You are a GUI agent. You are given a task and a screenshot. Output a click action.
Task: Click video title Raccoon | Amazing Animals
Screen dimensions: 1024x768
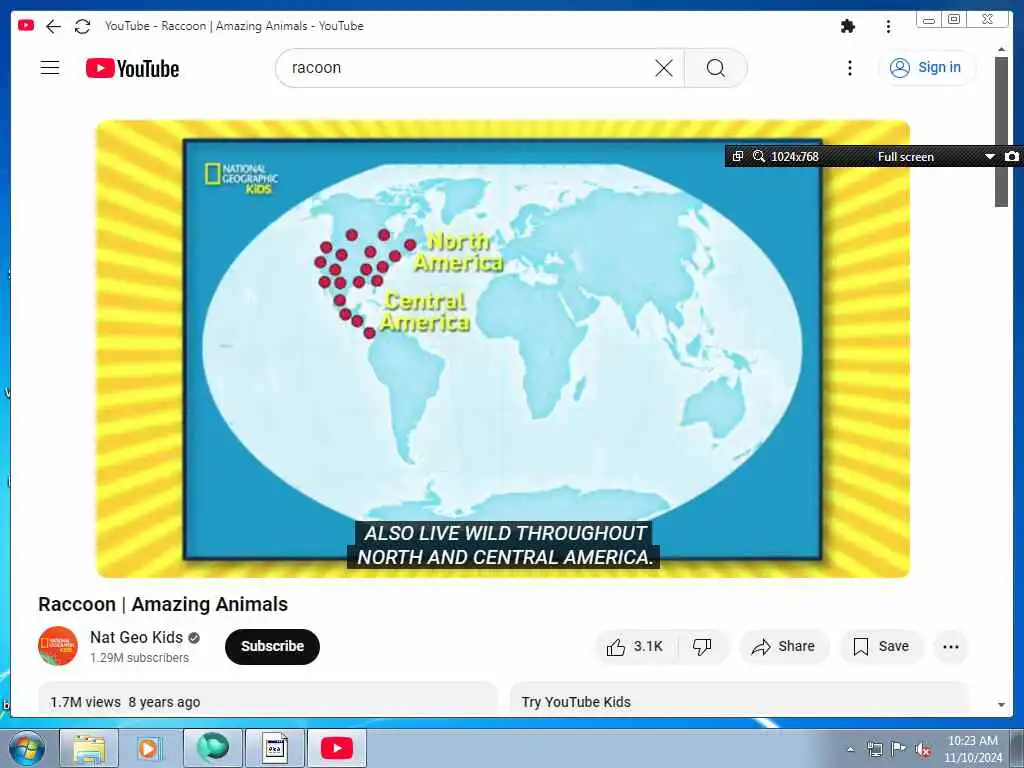coord(163,604)
